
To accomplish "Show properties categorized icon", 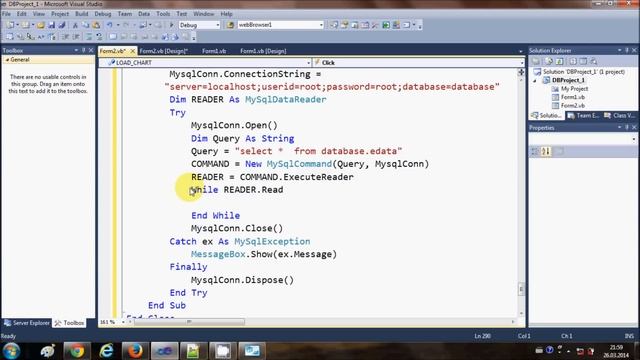I will pyautogui.click(x=535, y=151).
